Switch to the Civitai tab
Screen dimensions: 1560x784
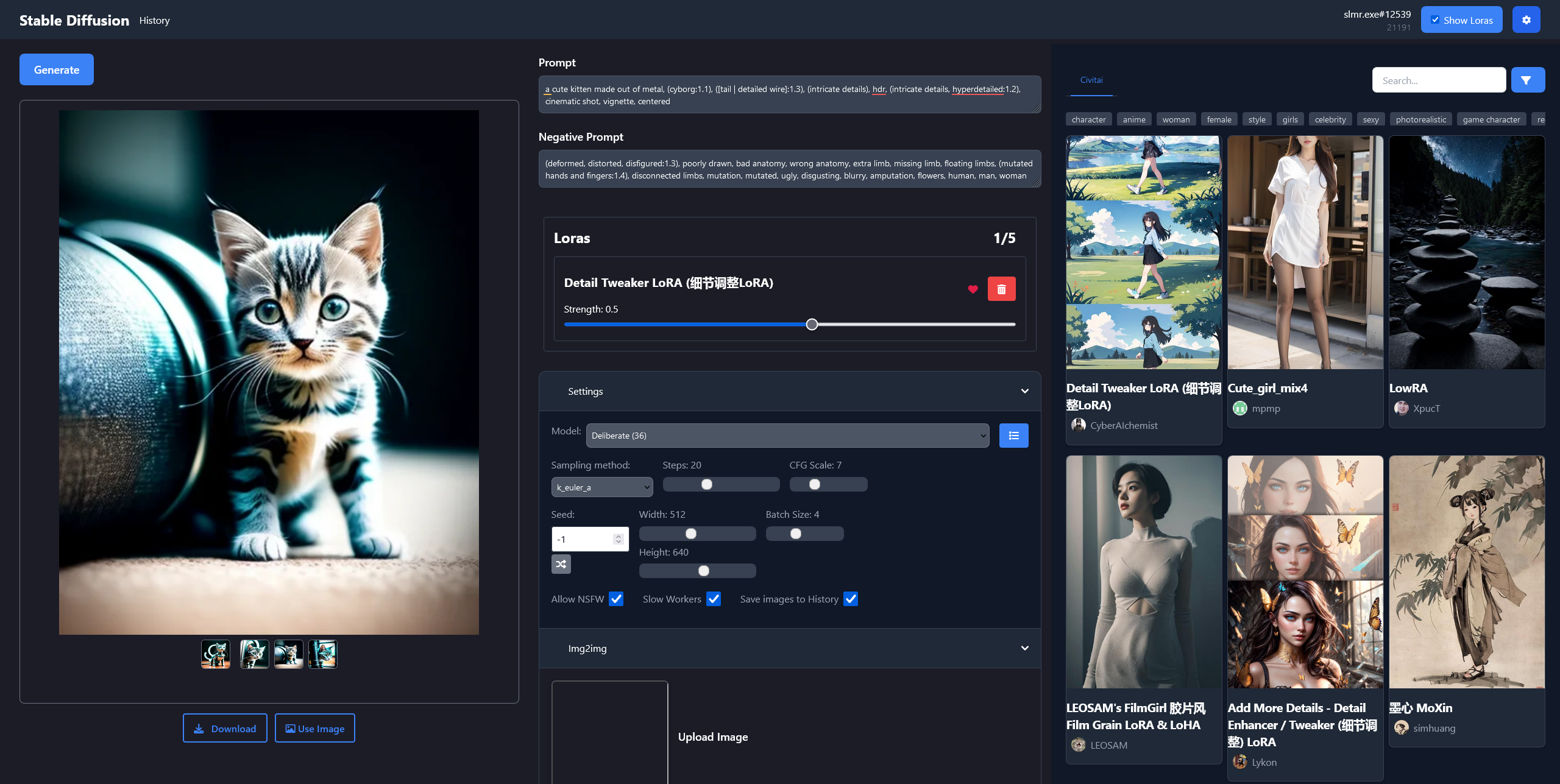1091,80
